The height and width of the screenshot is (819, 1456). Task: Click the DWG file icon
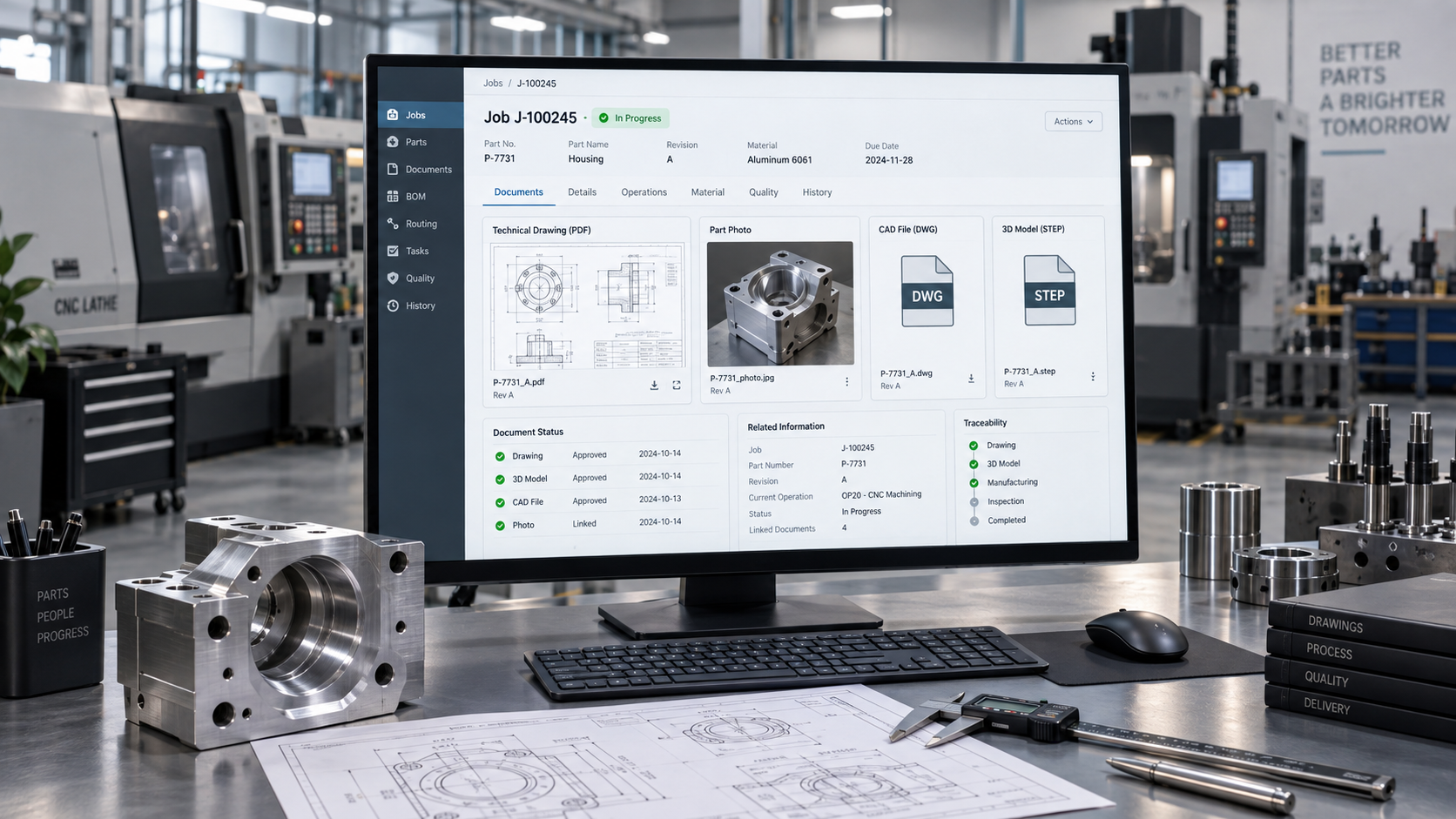(927, 291)
